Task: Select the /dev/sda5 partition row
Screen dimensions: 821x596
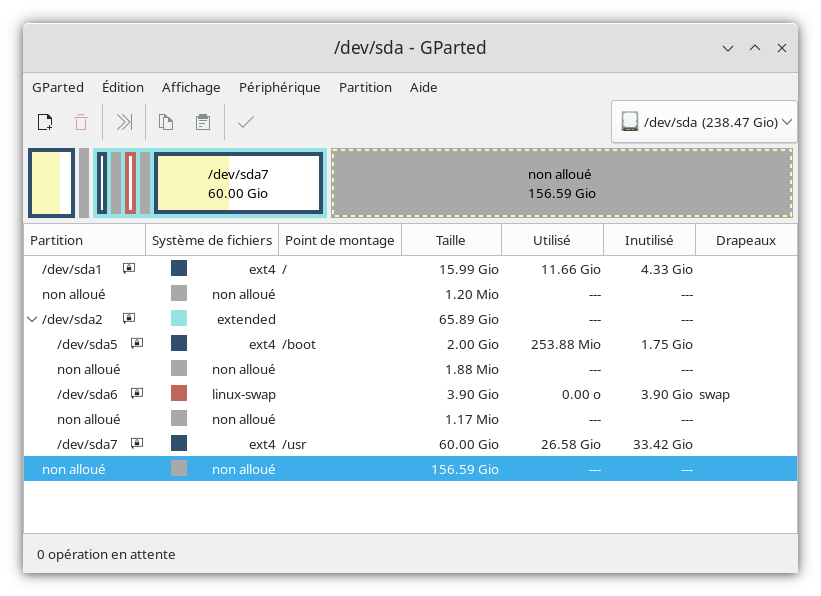Action: [x=410, y=344]
